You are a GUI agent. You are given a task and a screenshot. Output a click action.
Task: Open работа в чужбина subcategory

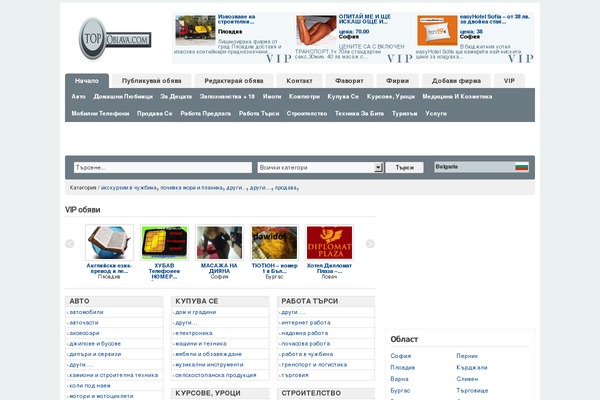click(307, 354)
